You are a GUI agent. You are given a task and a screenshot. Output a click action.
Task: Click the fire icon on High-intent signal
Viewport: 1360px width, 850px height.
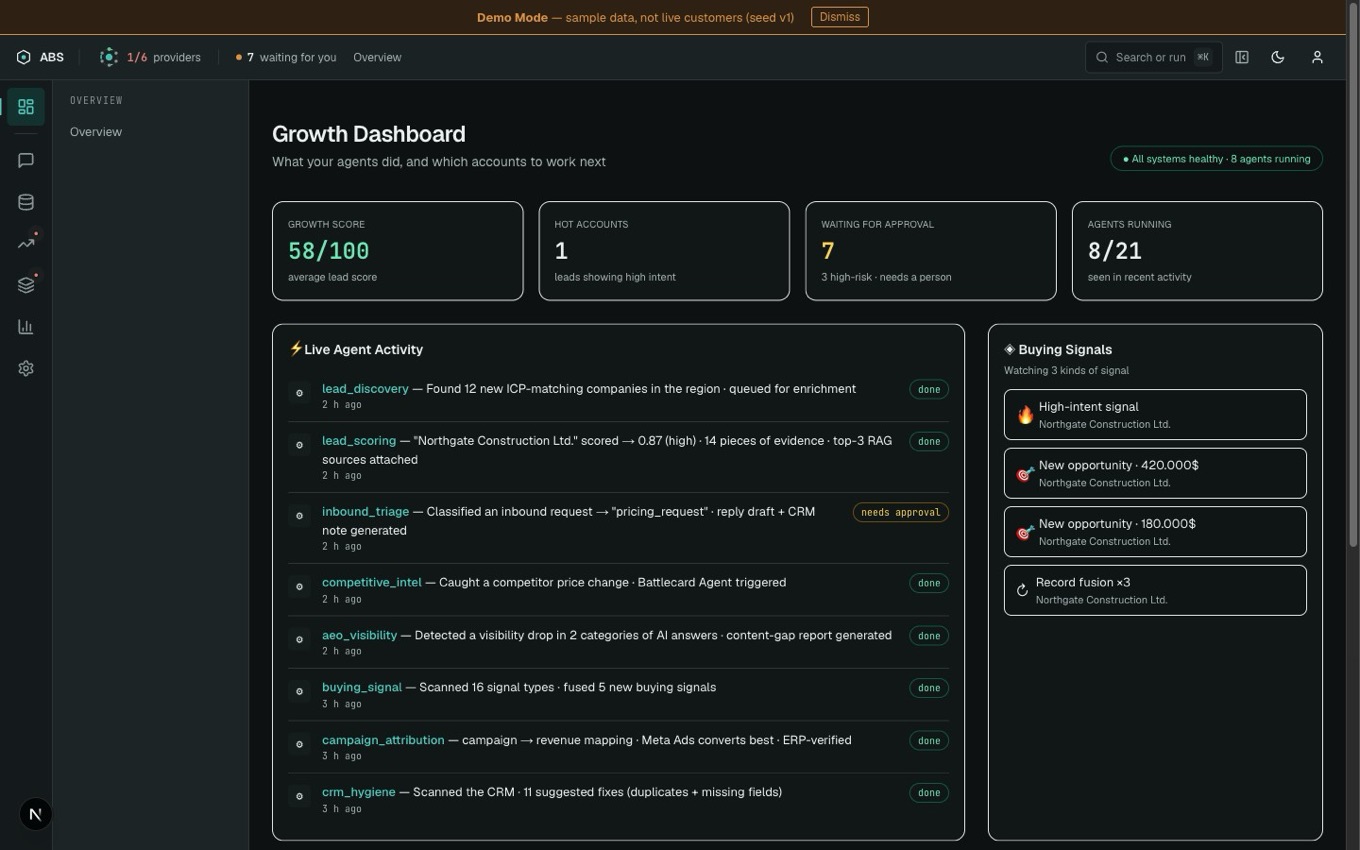(x=1025, y=415)
